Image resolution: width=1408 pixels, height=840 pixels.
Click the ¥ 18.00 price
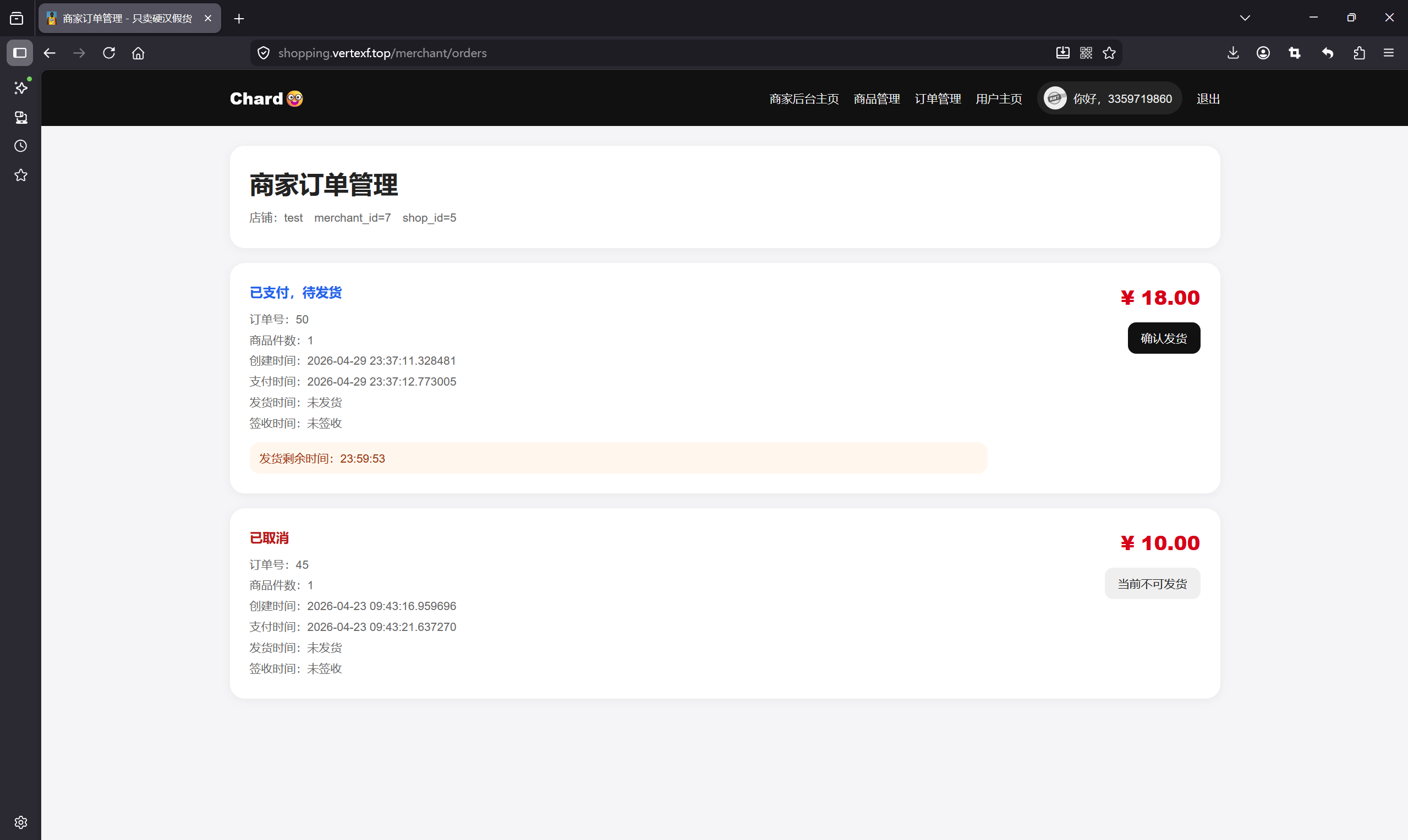pyautogui.click(x=1160, y=298)
